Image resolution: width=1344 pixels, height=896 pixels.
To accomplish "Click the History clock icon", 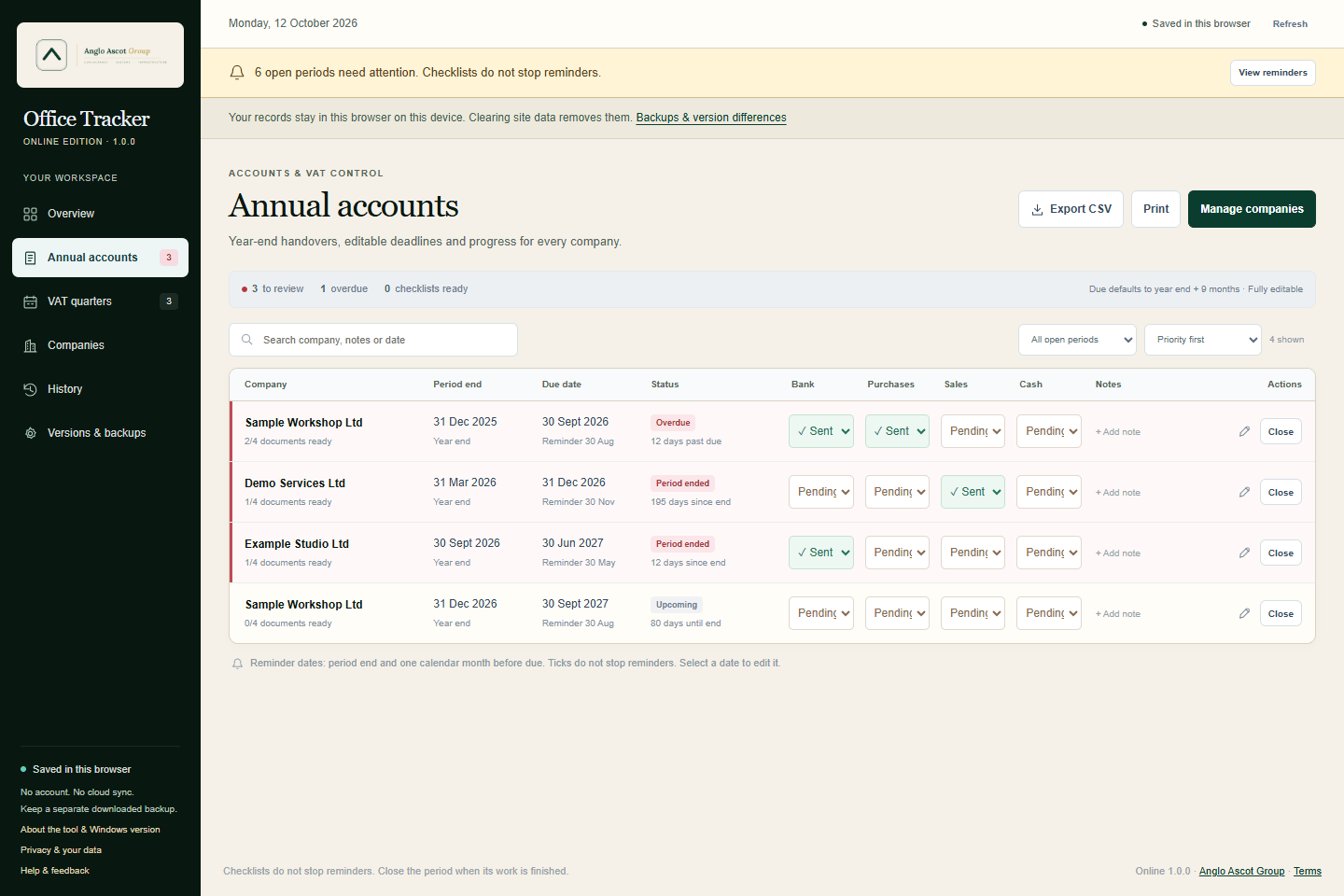I will point(30,389).
